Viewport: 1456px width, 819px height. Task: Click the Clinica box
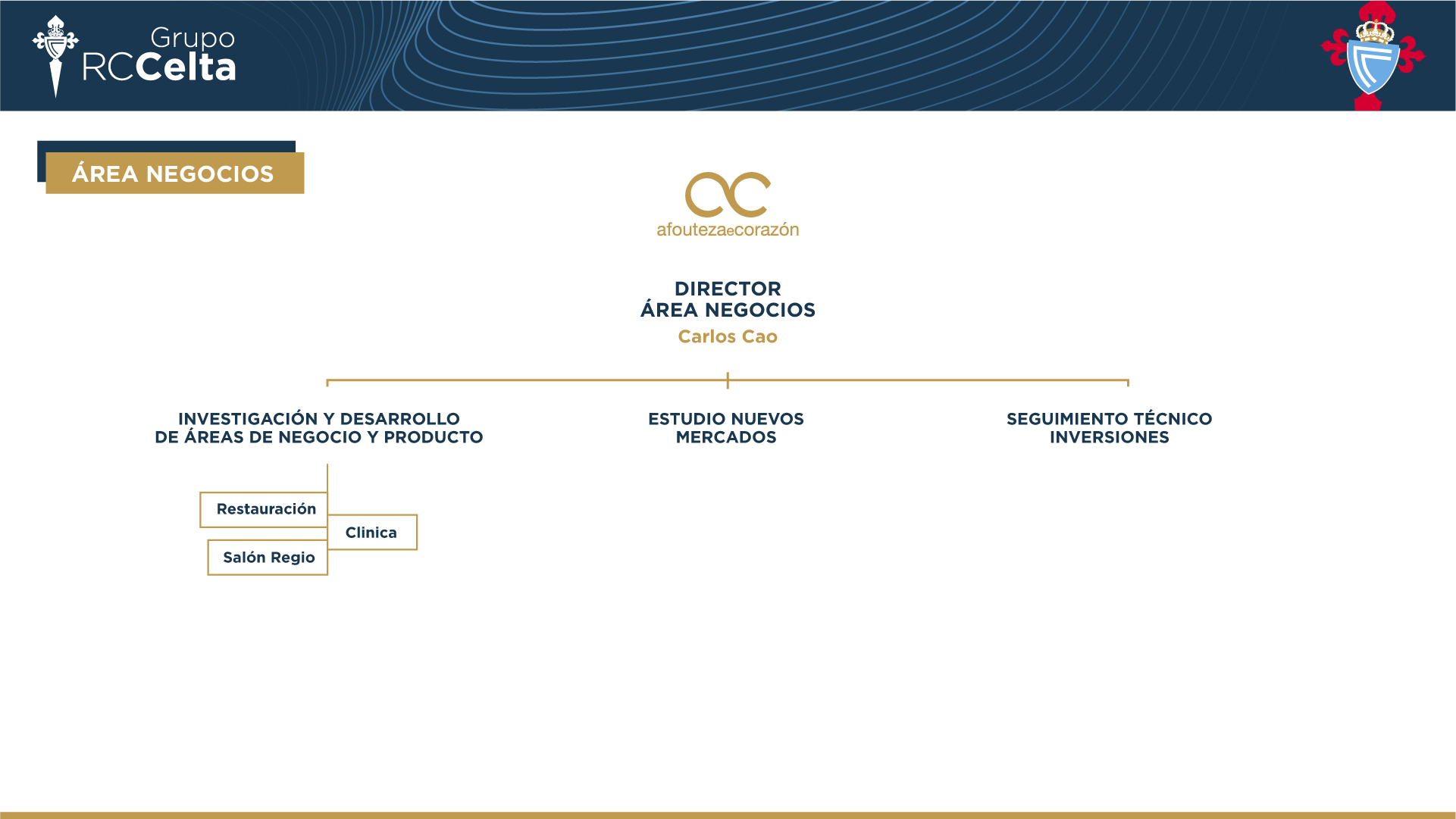(372, 533)
